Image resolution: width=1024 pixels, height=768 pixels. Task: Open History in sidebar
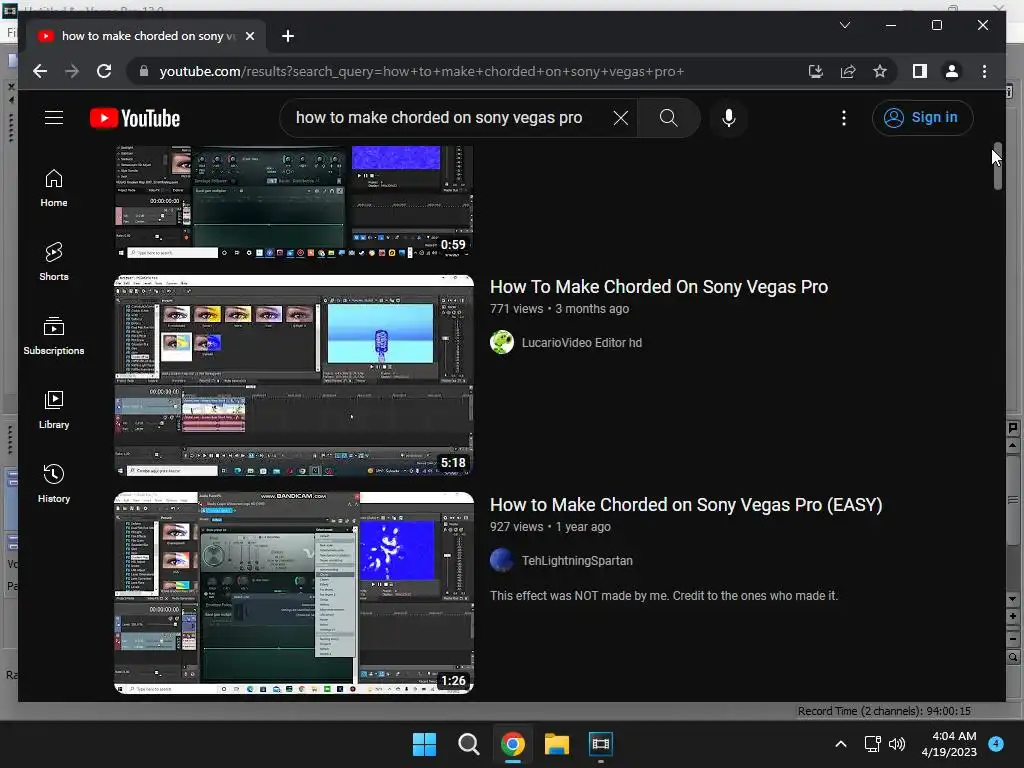[54, 484]
